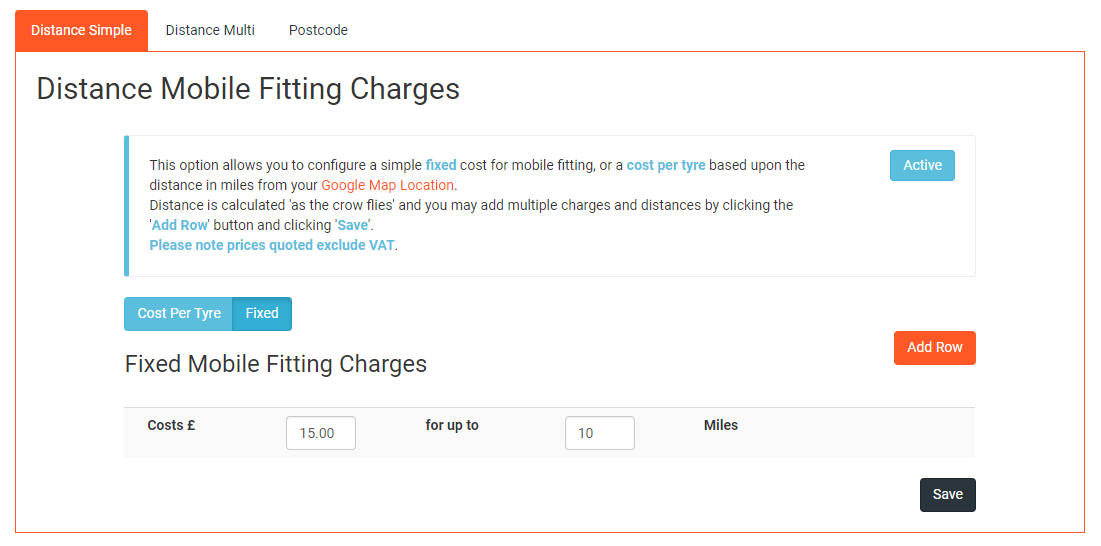Viewport: 1101px width, 546px height.
Task: Choose the Fixed charge mode button
Action: point(262,314)
